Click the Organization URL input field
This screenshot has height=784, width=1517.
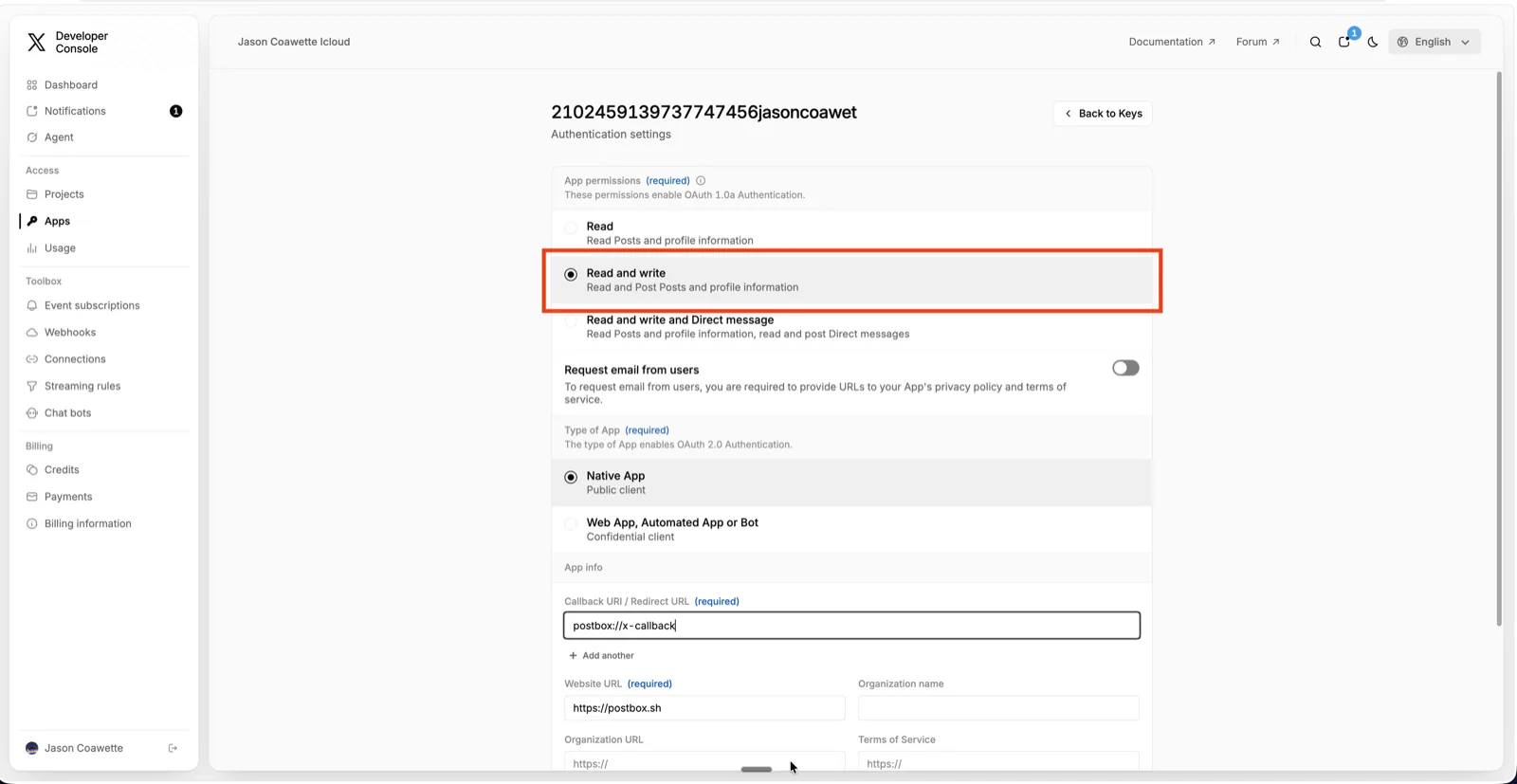point(704,762)
